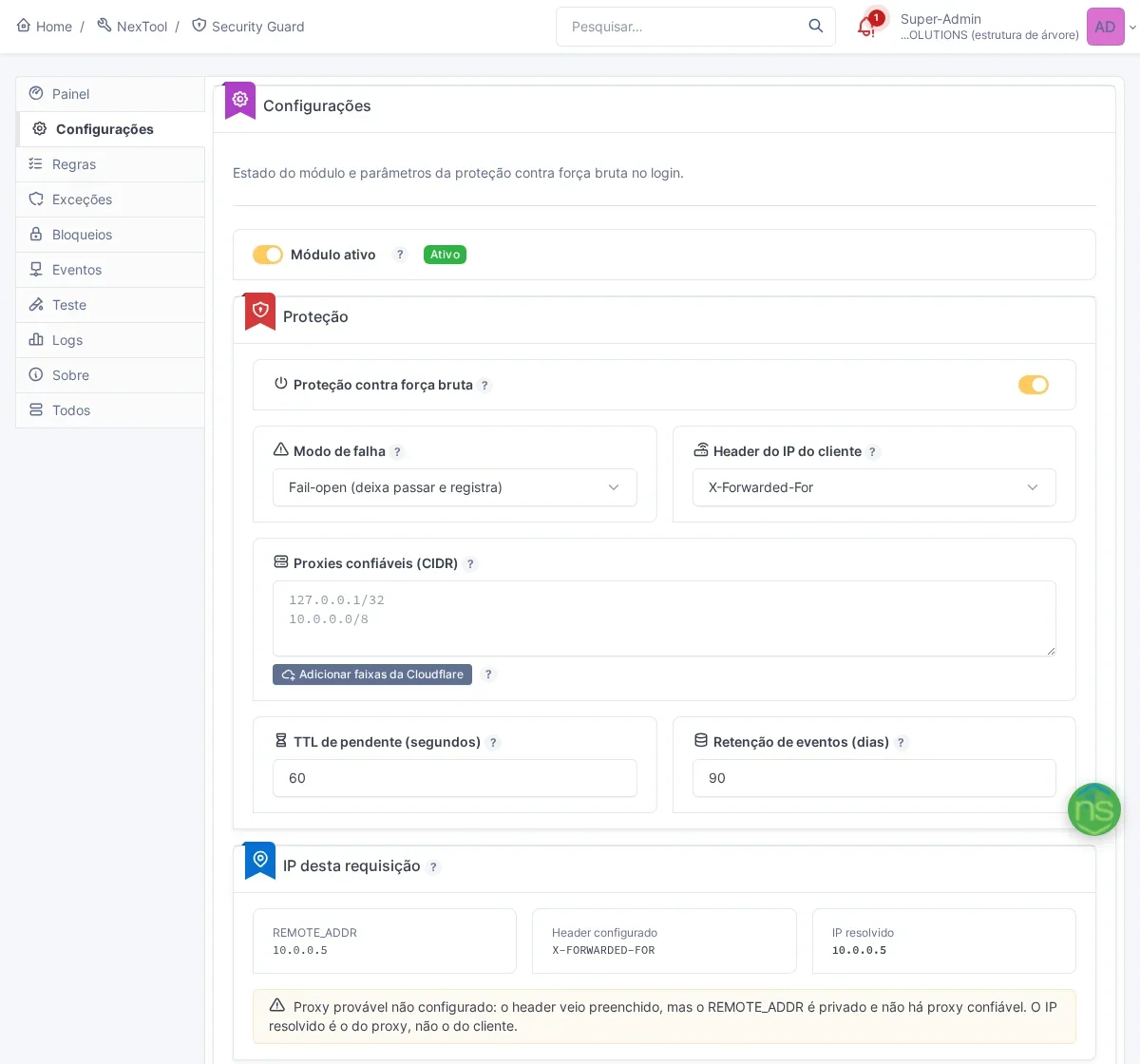1140x1064 pixels.
Task: Click the X-FORWARDED-FOR header configurado value
Action: click(603, 950)
